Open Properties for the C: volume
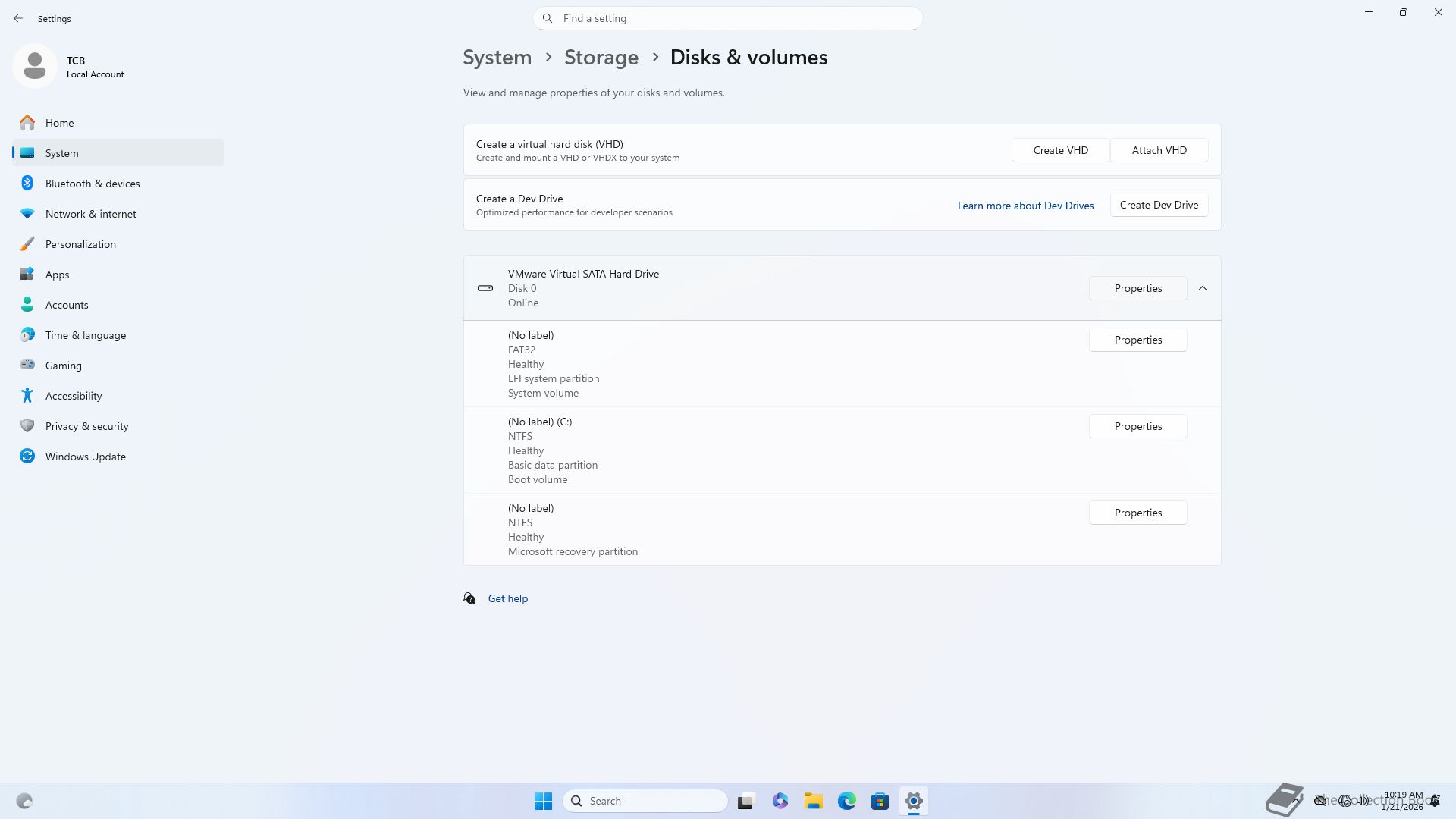Image resolution: width=1456 pixels, height=819 pixels. tap(1137, 426)
